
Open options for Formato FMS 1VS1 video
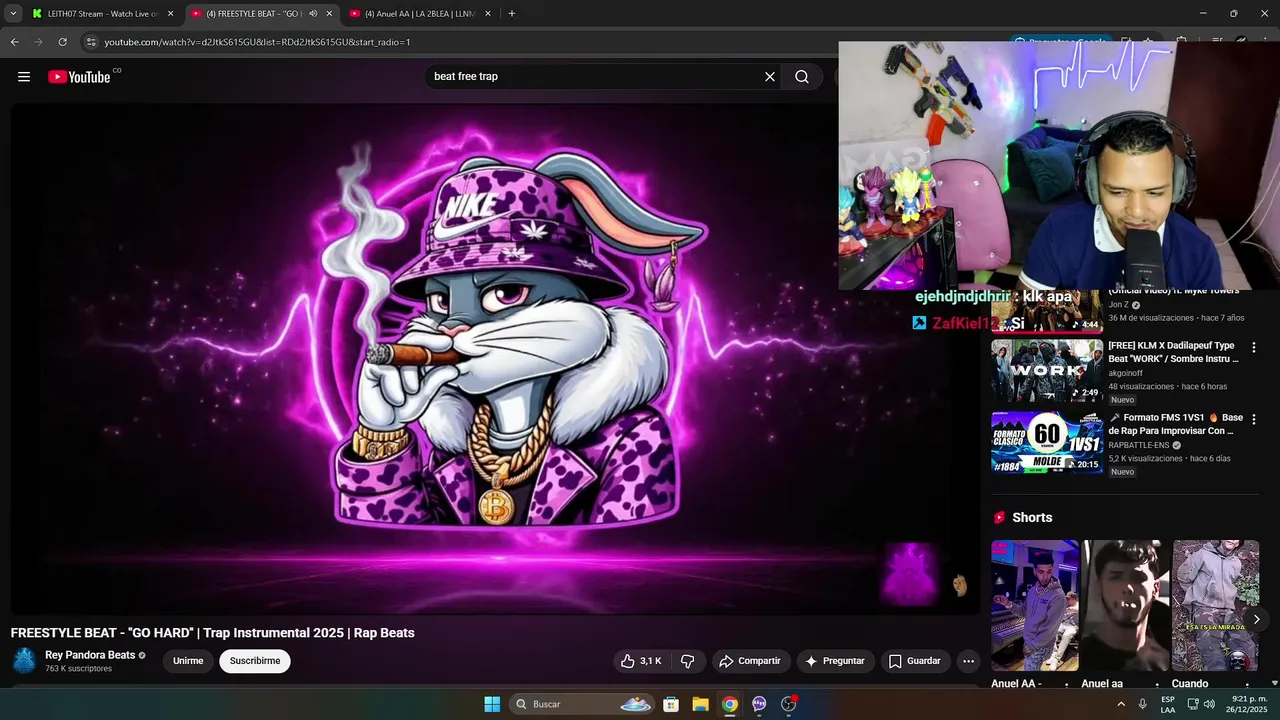[x=1254, y=419]
